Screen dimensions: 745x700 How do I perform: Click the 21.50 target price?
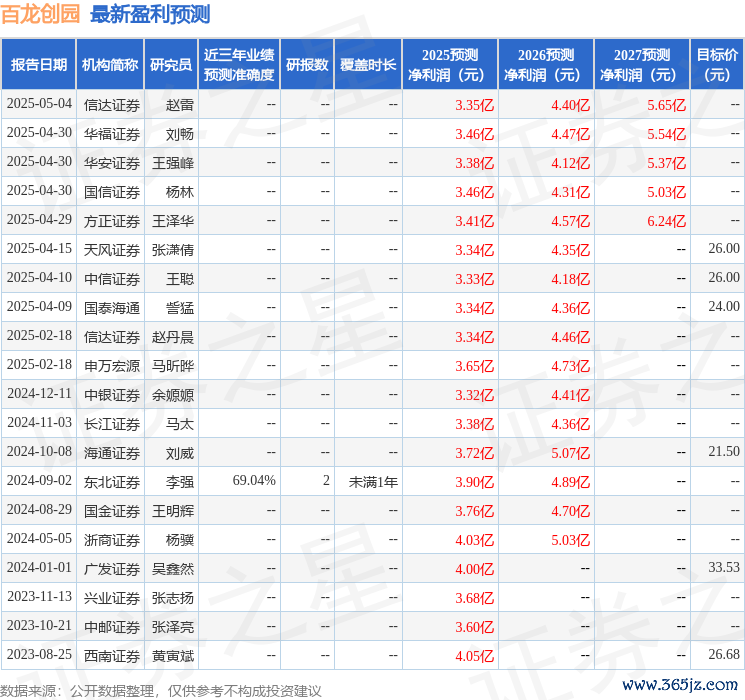click(x=724, y=451)
